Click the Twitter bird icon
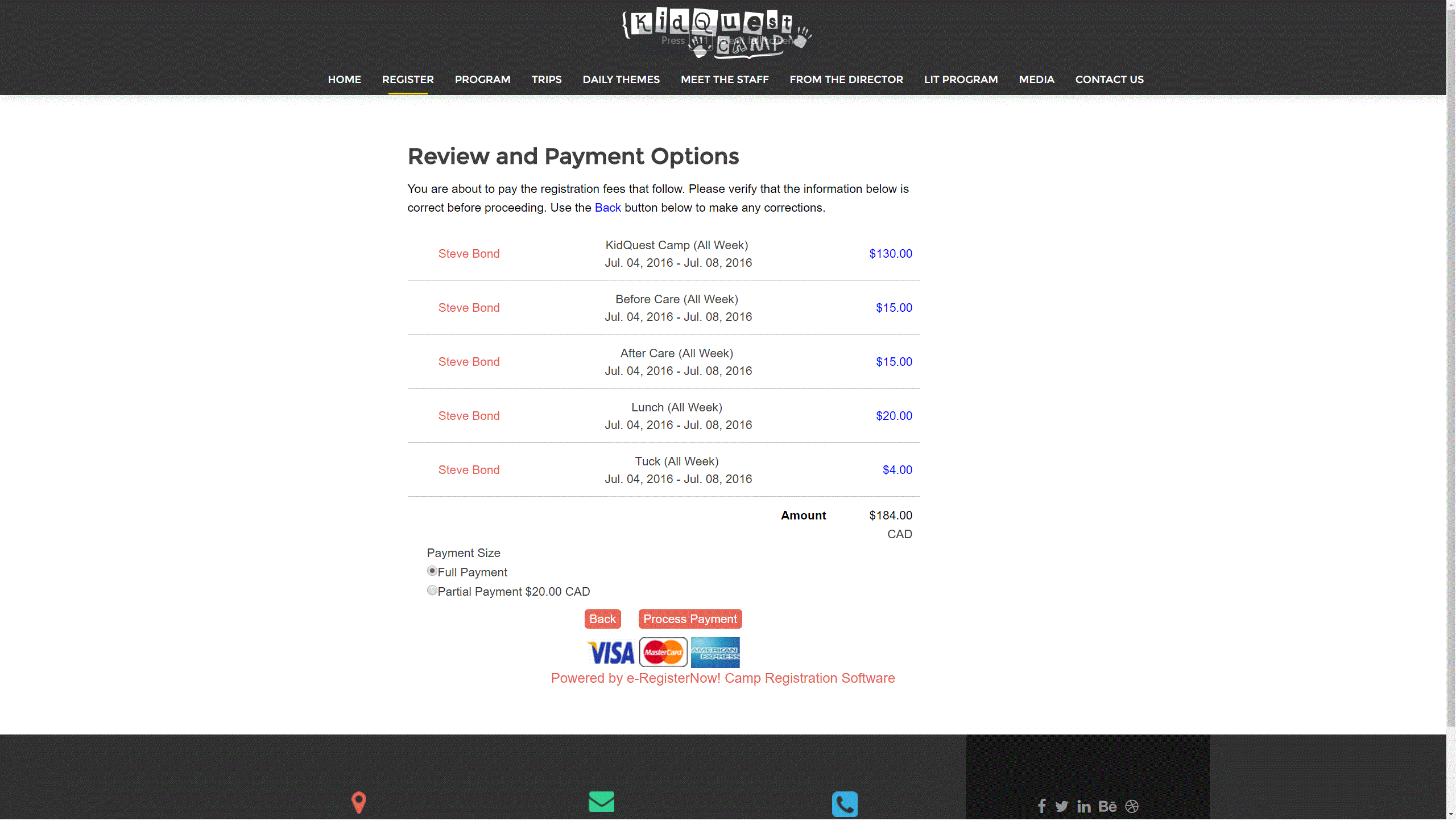1456x821 pixels. (x=1061, y=806)
